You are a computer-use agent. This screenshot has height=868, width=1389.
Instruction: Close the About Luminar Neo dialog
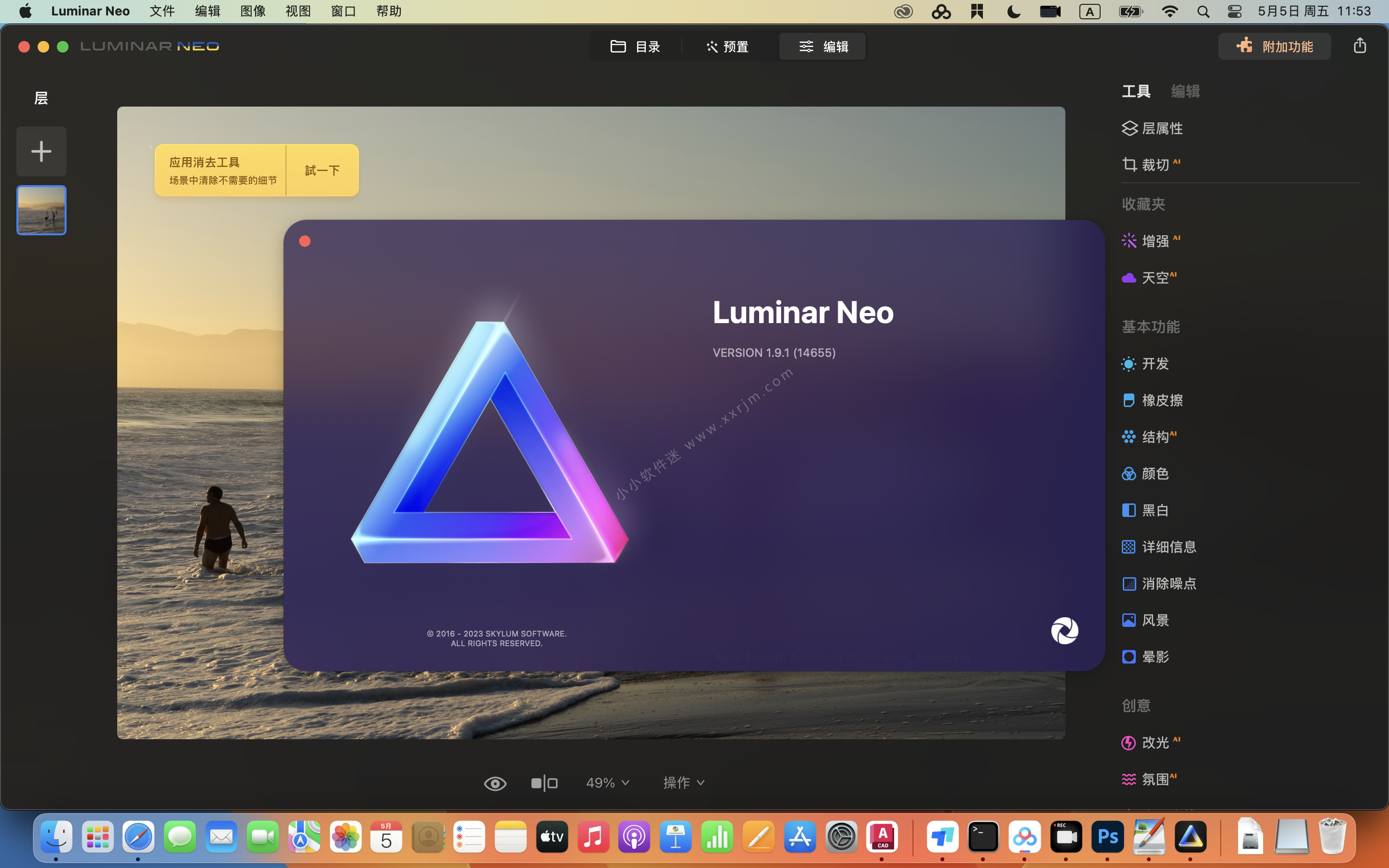(305, 241)
